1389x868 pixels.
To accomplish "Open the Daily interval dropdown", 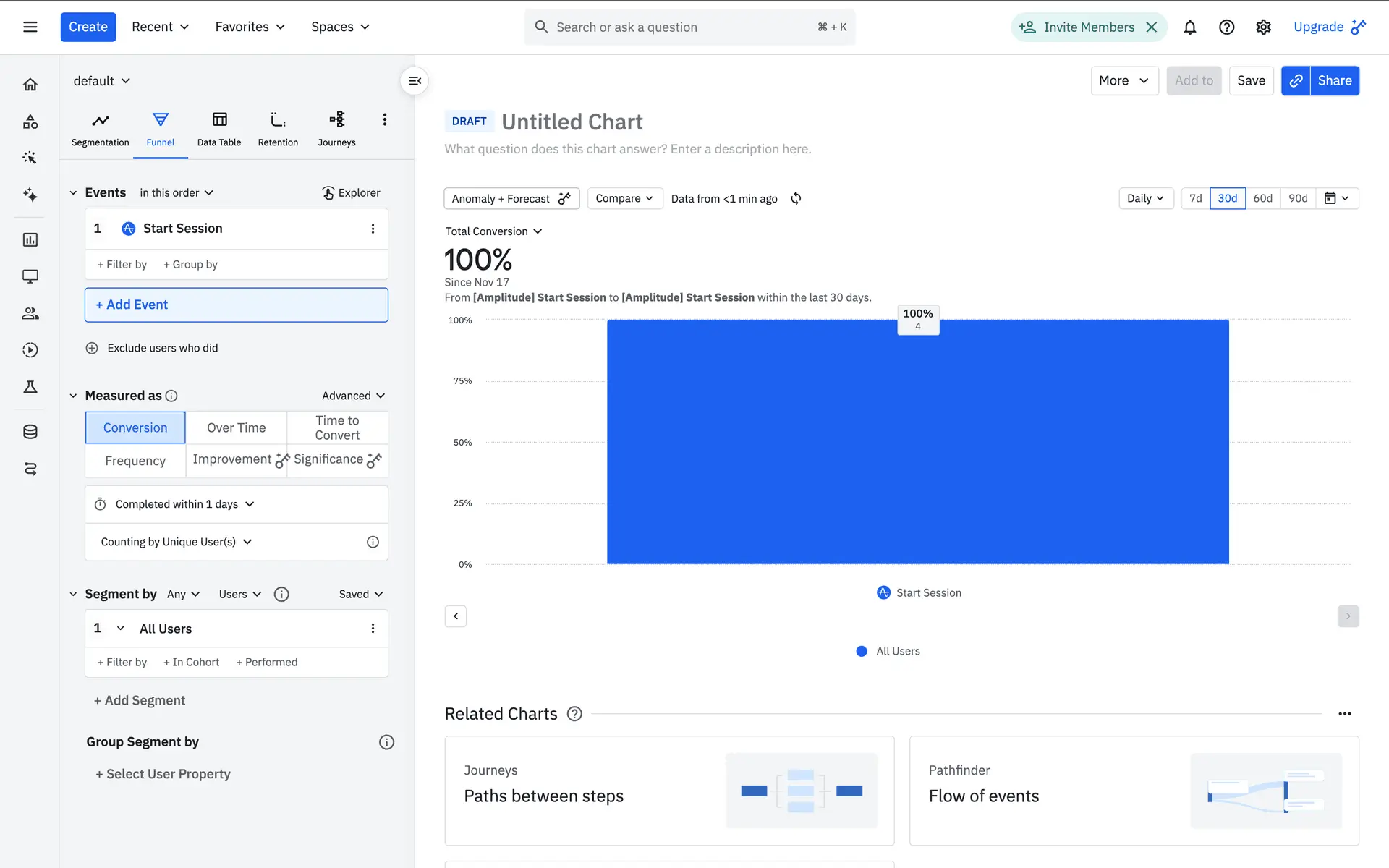I will pyautogui.click(x=1145, y=198).
